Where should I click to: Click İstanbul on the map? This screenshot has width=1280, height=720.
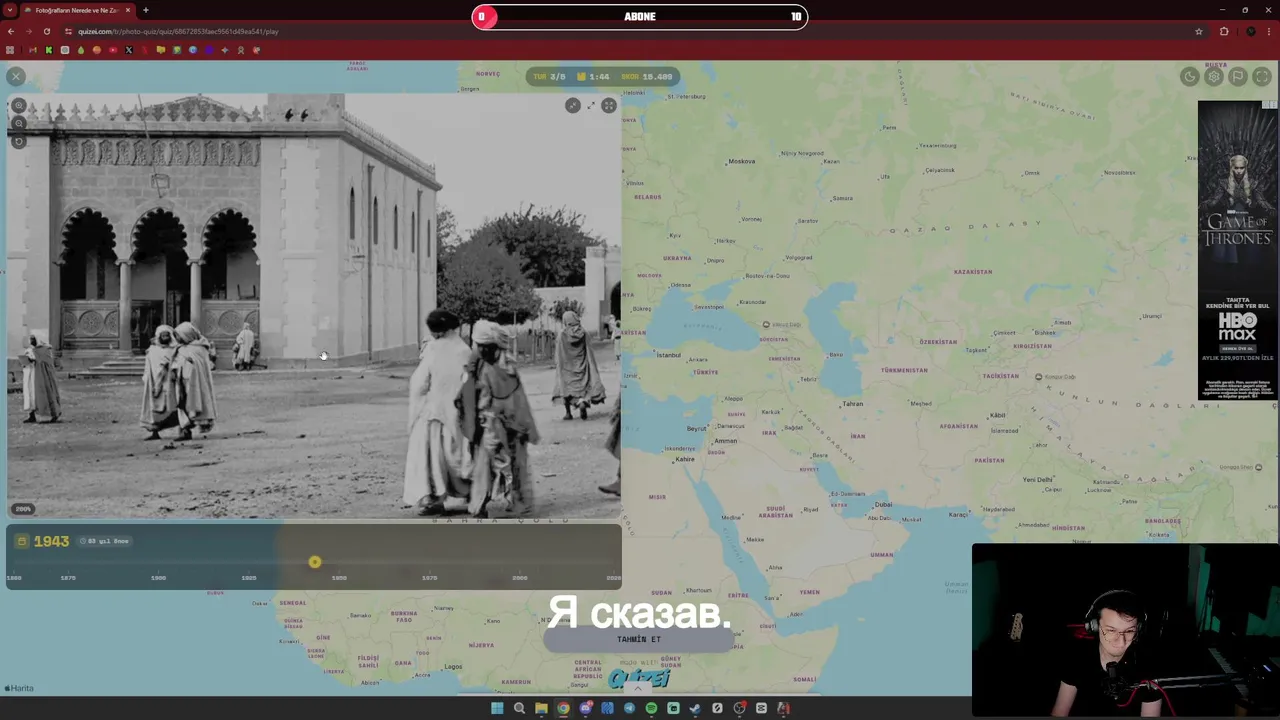[x=668, y=355]
